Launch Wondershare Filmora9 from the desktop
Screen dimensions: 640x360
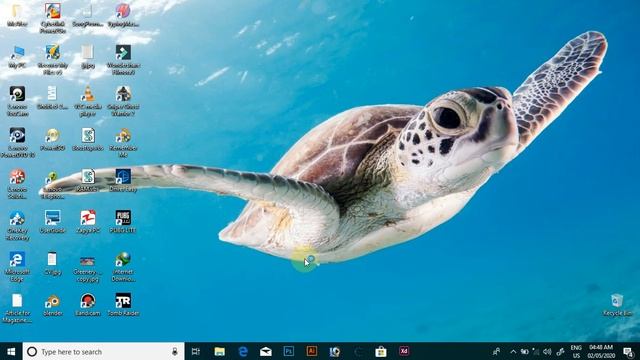123,60
